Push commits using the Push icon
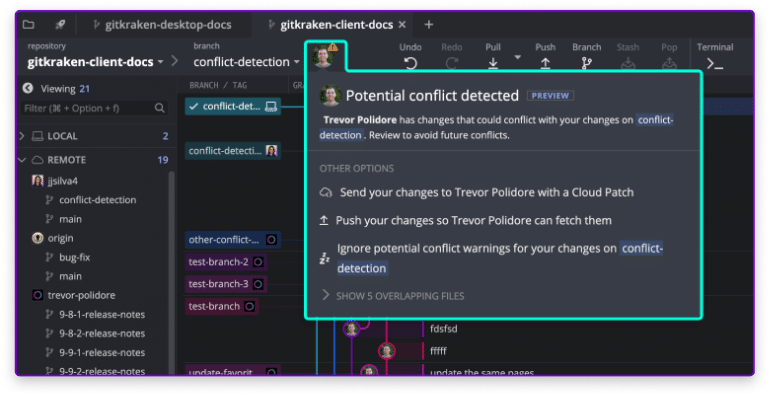This screenshot has width=770, height=397. [545, 63]
